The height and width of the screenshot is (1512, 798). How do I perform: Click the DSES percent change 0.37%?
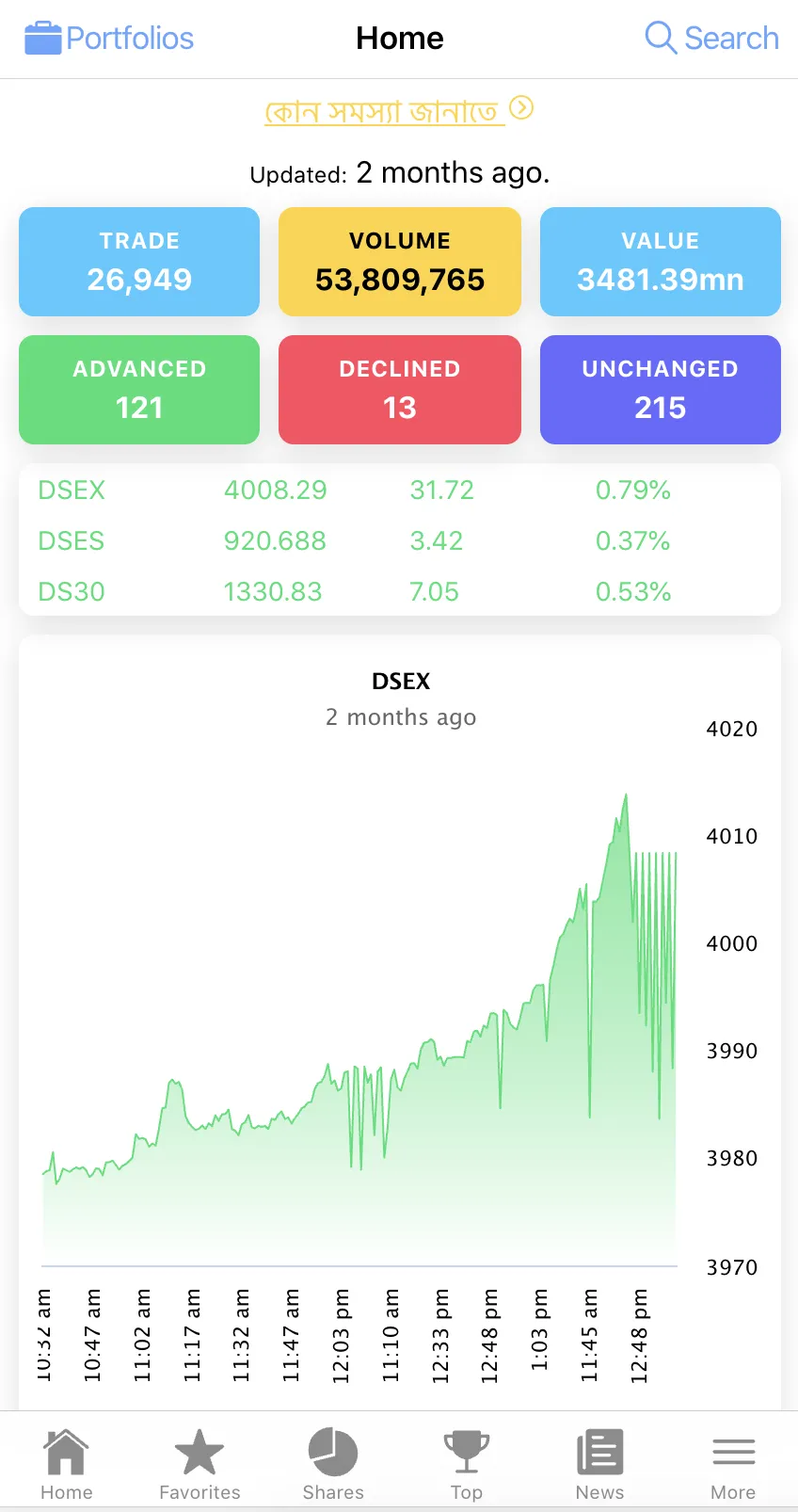(x=633, y=541)
